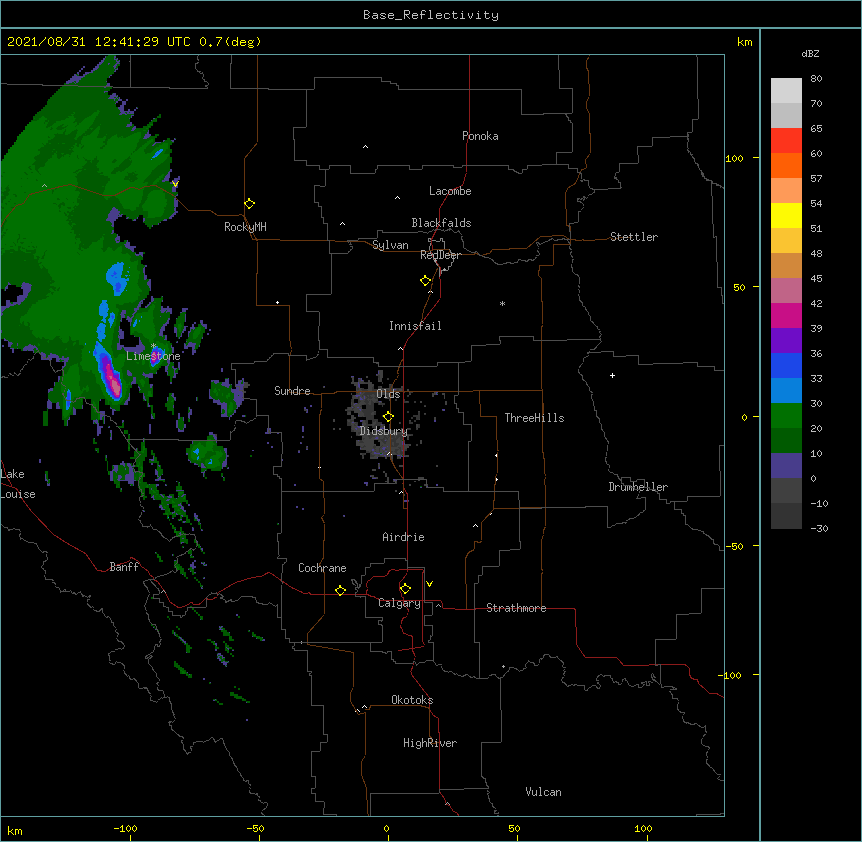This screenshot has width=862, height=842.
Task: Click the asterisk marker east of Innisfail
Action: [x=502, y=303]
